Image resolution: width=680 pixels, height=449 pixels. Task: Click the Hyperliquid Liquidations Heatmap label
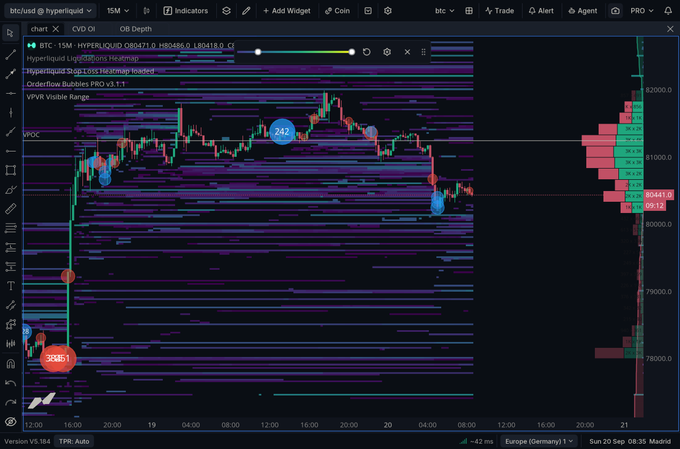click(82, 58)
